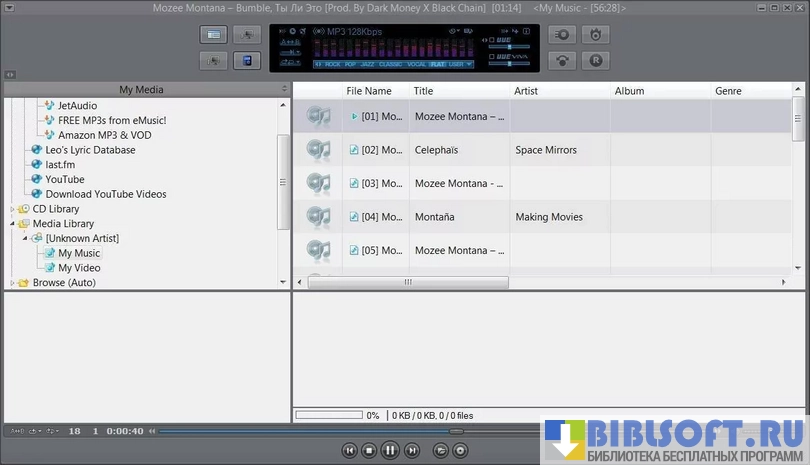
Task: Click the portable device icon button
Action: (244, 60)
